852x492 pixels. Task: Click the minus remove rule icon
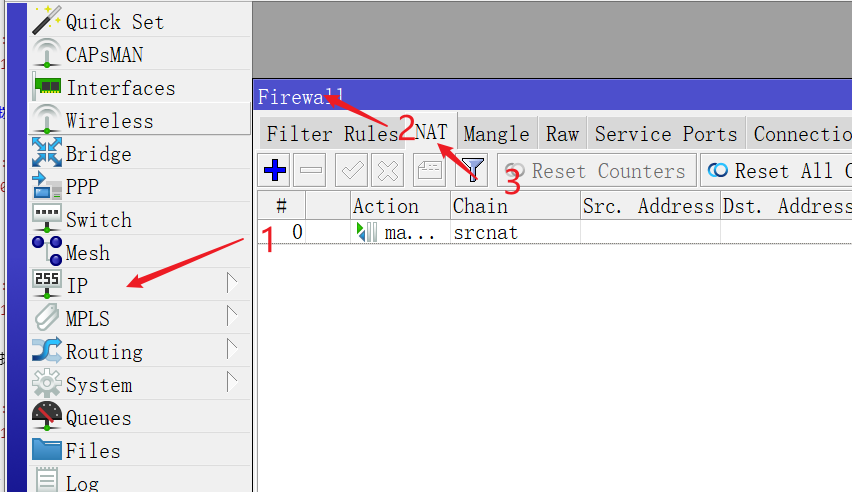coord(311,171)
